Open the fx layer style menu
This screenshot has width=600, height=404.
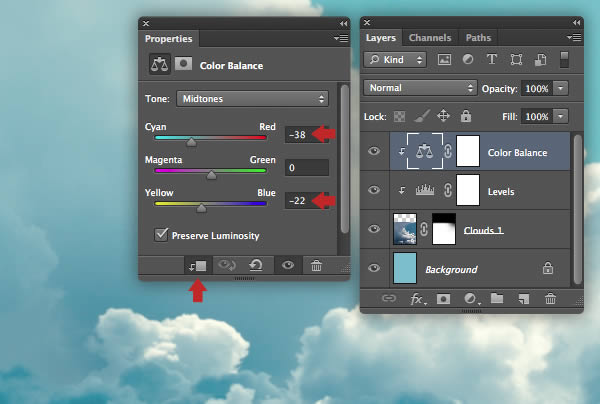pyautogui.click(x=417, y=299)
